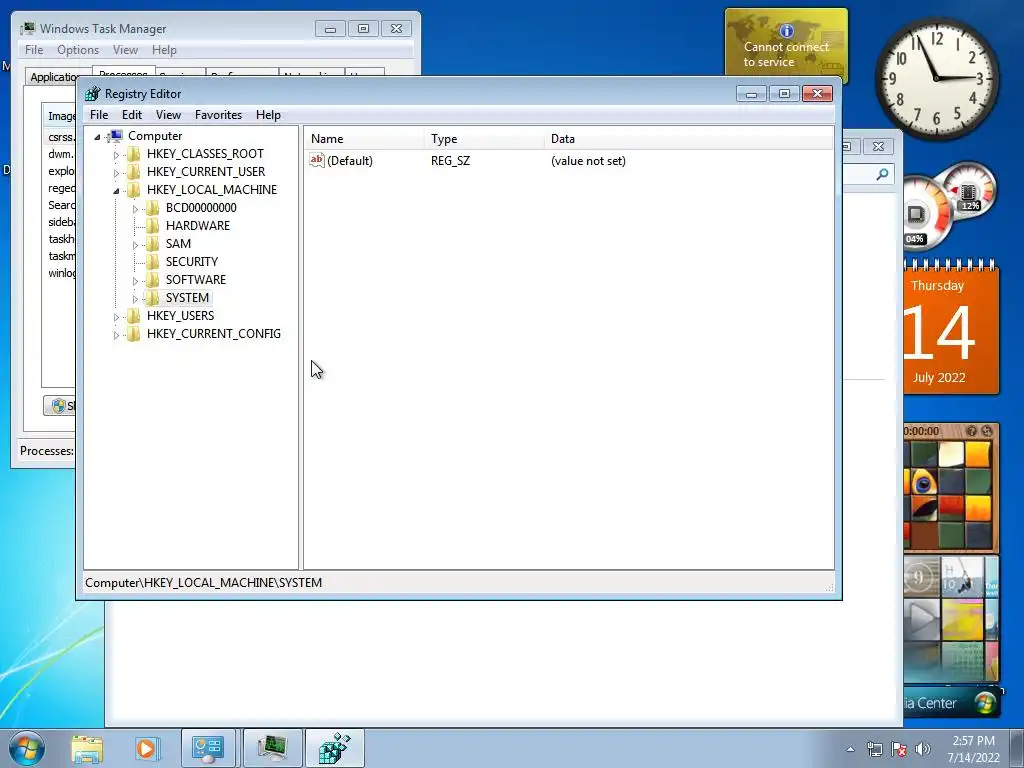Expand the BCD00000000 key arrow

tap(135, 209)
